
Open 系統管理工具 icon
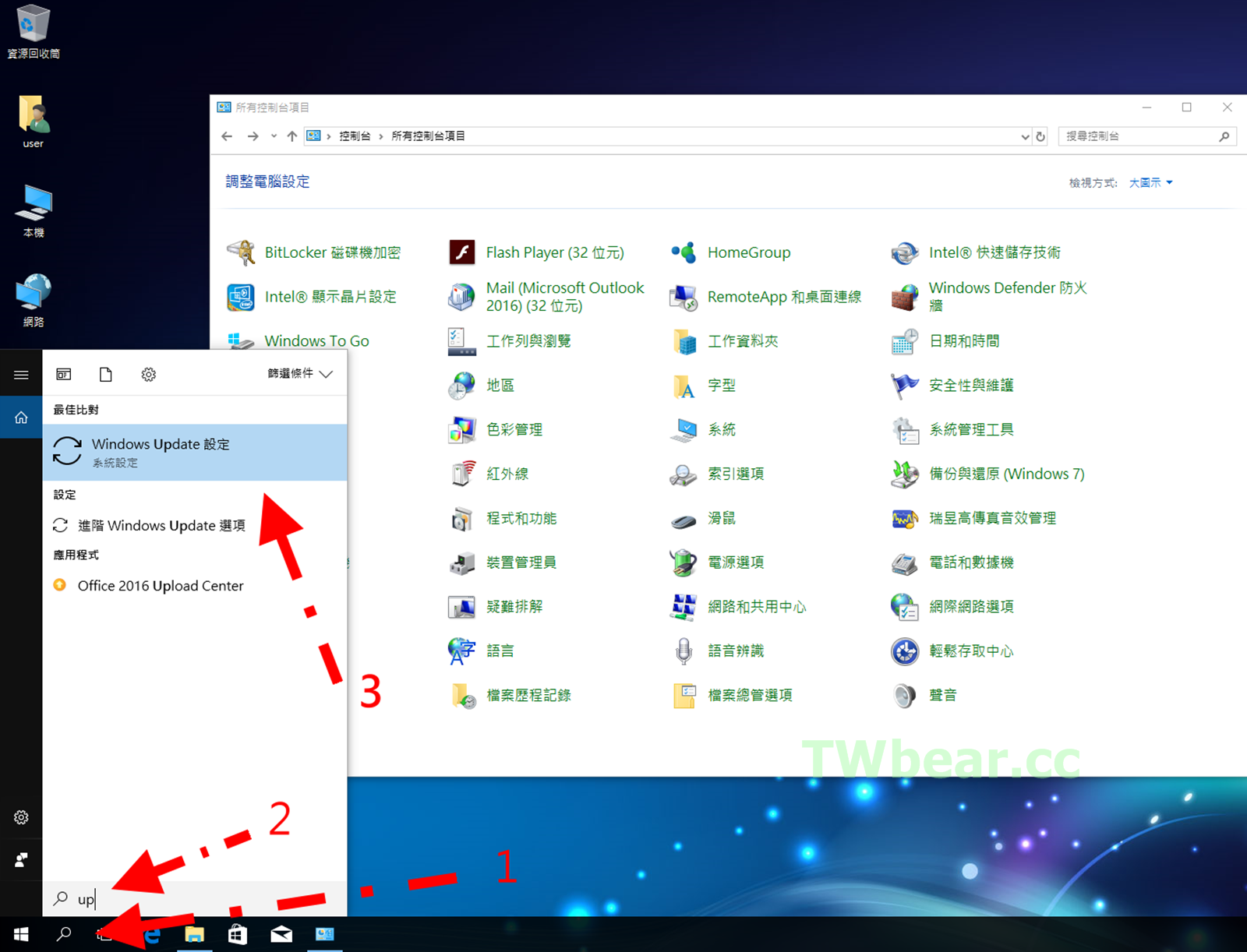[905, 429]
